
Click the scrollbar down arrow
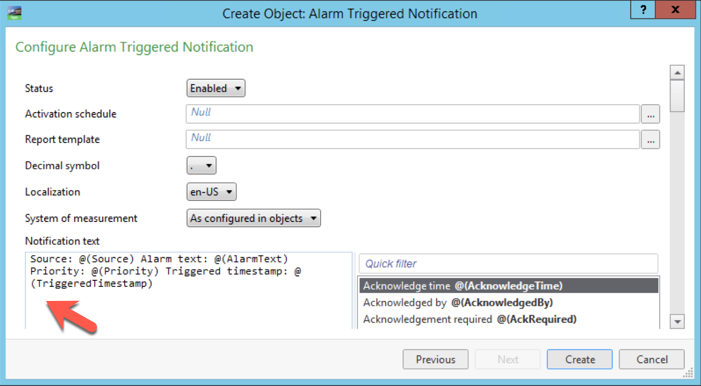coord(677,321)
